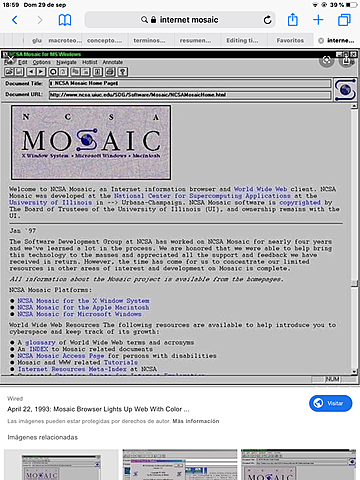
Task: Click 'NCSA Mosaic for the Apple Macintosh'
Action: coord(83,307)
